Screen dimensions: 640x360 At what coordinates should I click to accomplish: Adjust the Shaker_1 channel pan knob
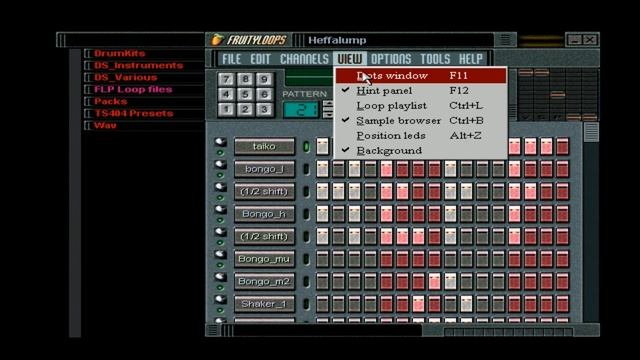[x=220, y=299]
